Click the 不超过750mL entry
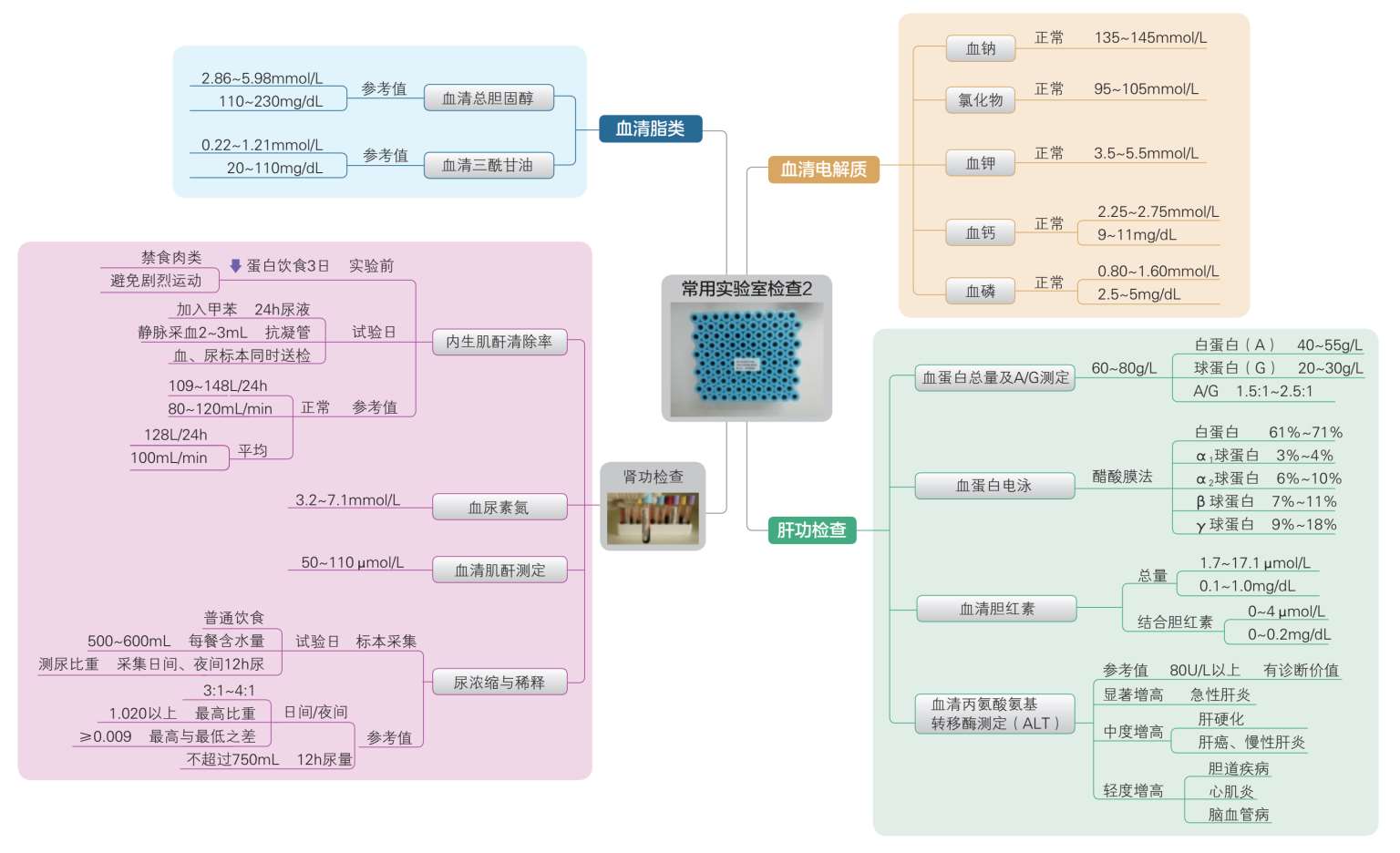 coord(232,759)
